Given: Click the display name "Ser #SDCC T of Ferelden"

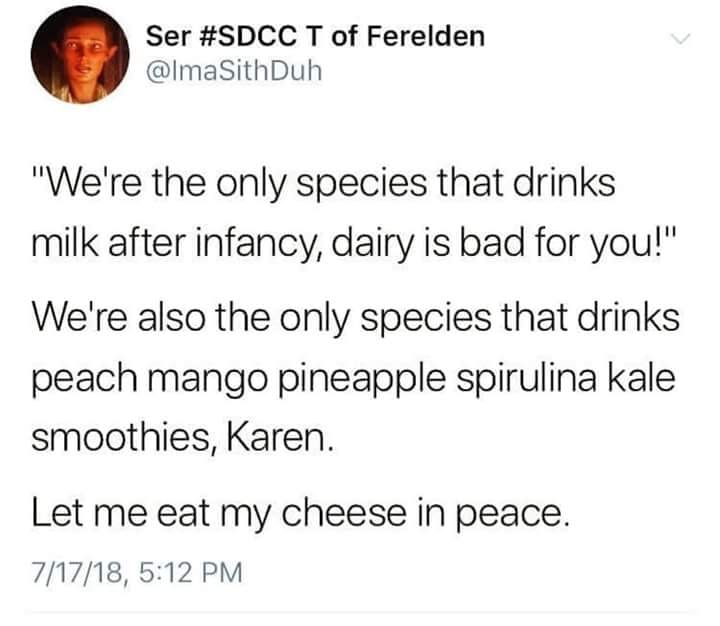Looking at the screenshot, I should pyautogui.click(x=315, y=37).
